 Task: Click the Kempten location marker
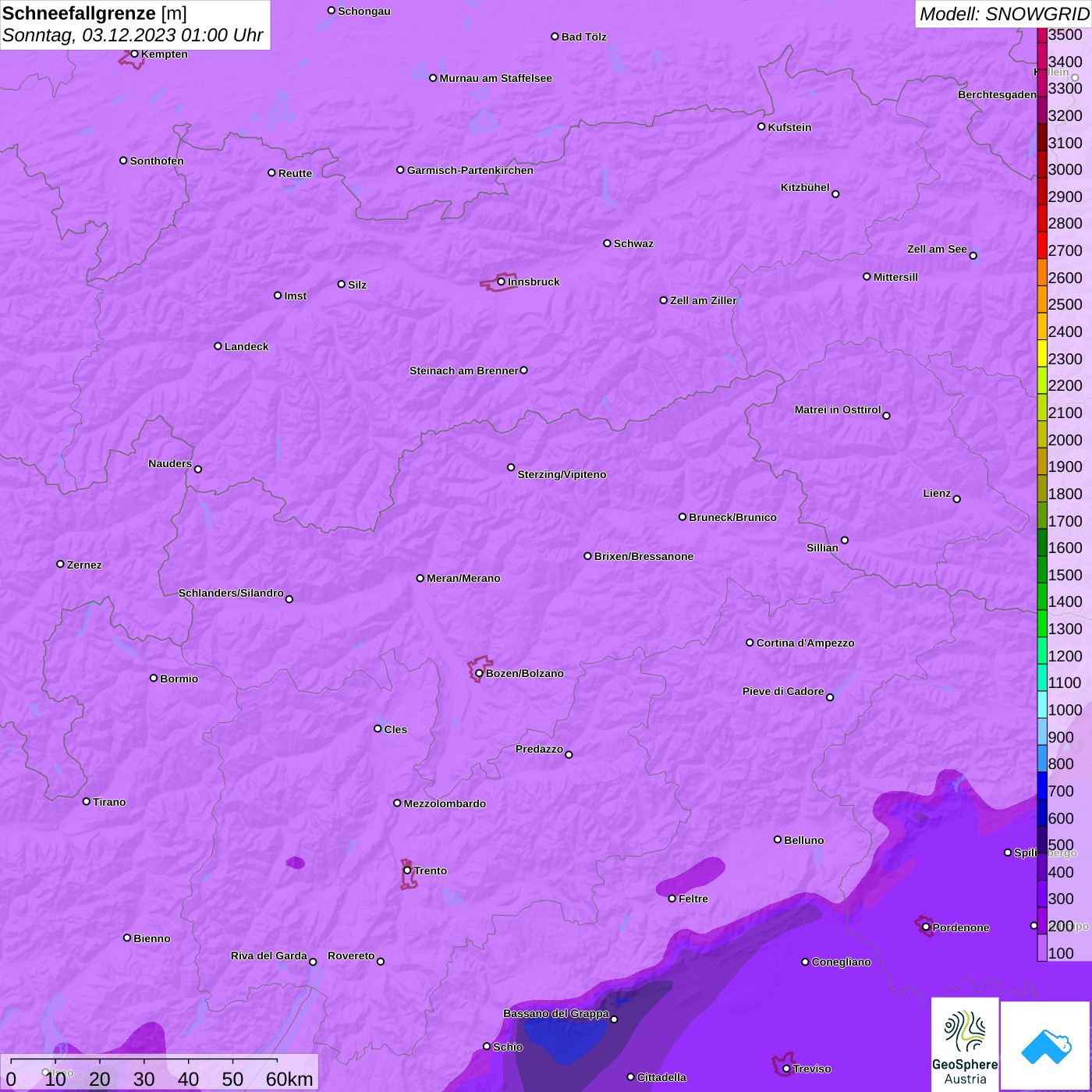134,54
